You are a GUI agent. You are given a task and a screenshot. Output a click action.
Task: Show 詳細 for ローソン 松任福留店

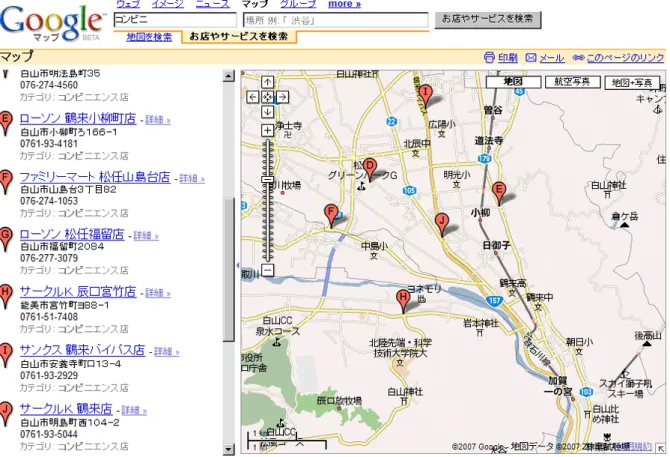[146, 236]
